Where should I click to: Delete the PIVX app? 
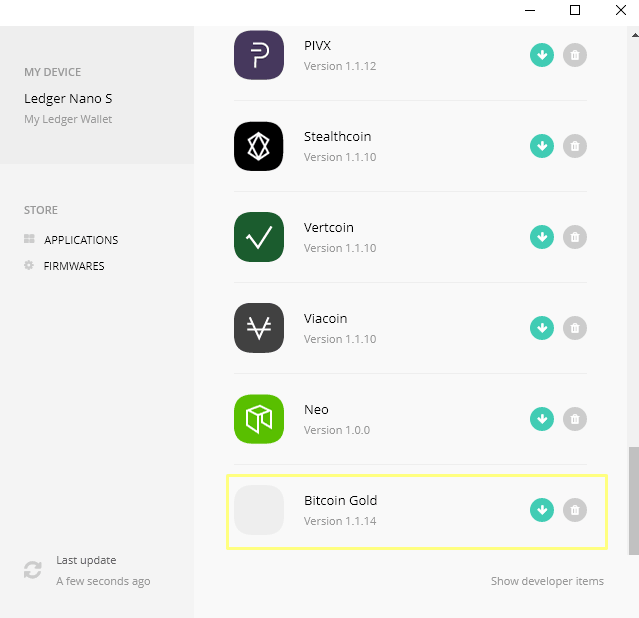574,55
